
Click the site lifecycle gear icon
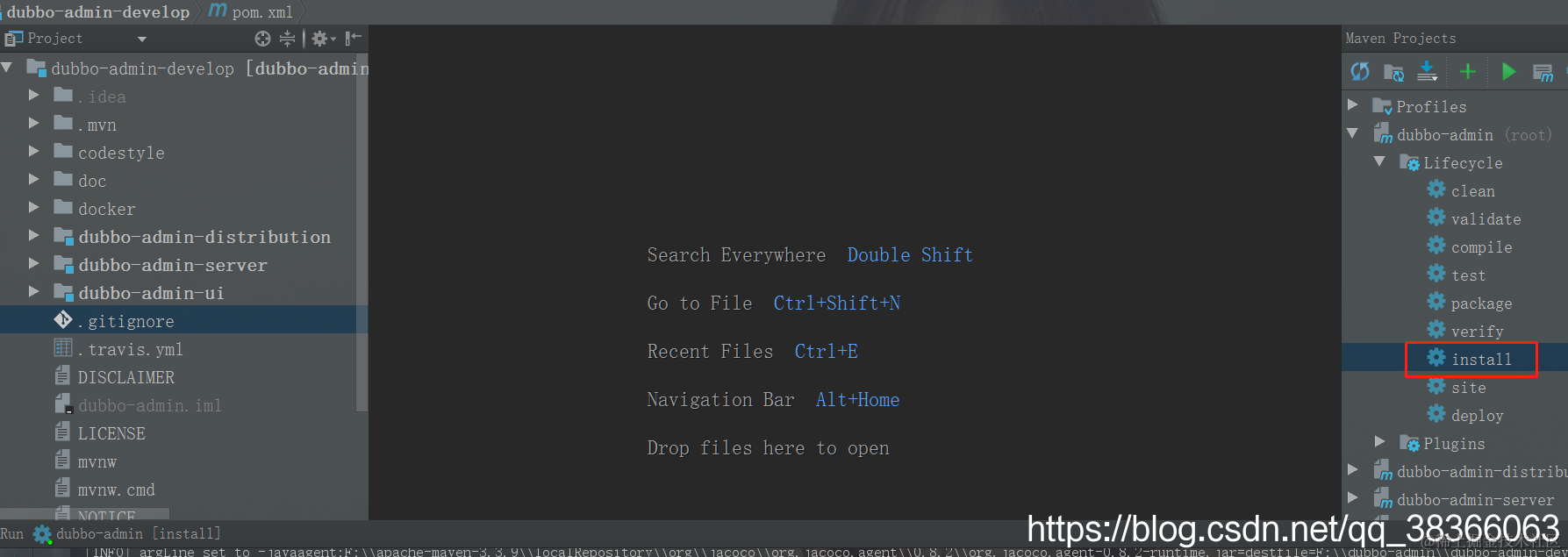pyautogui.click(x=1436, y=386)
